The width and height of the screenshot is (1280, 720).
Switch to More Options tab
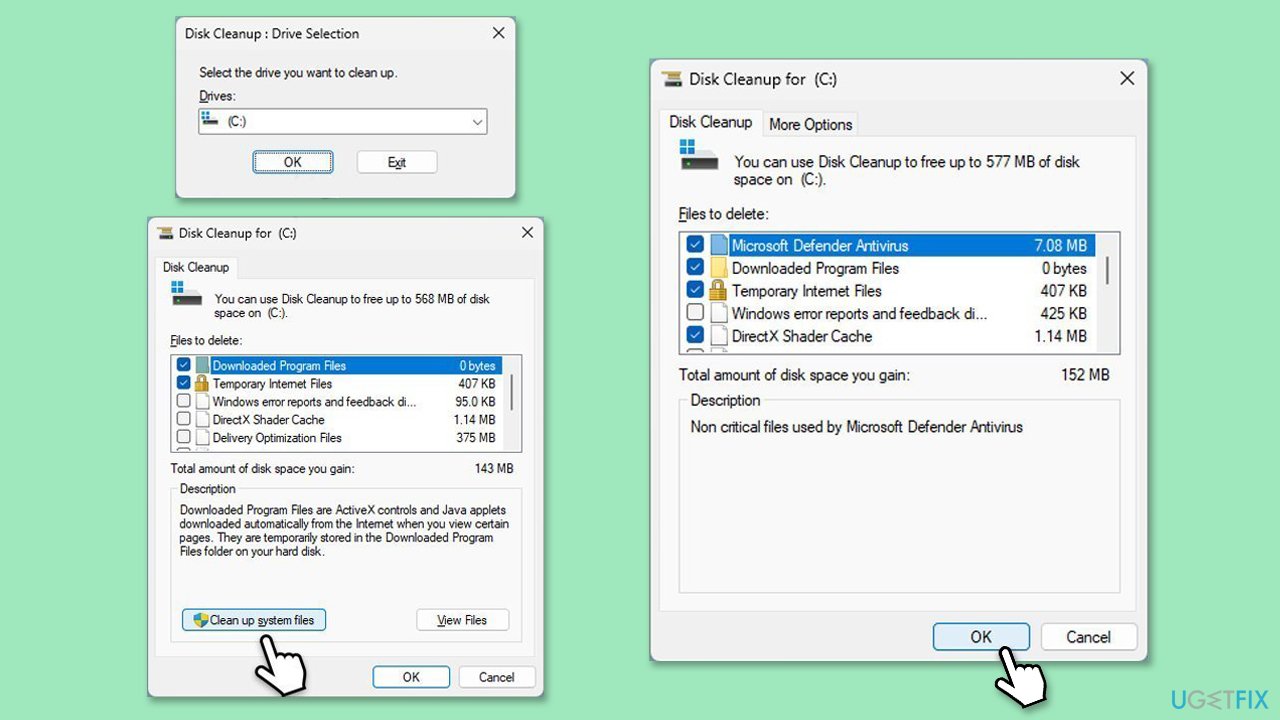tap(810, 124)
